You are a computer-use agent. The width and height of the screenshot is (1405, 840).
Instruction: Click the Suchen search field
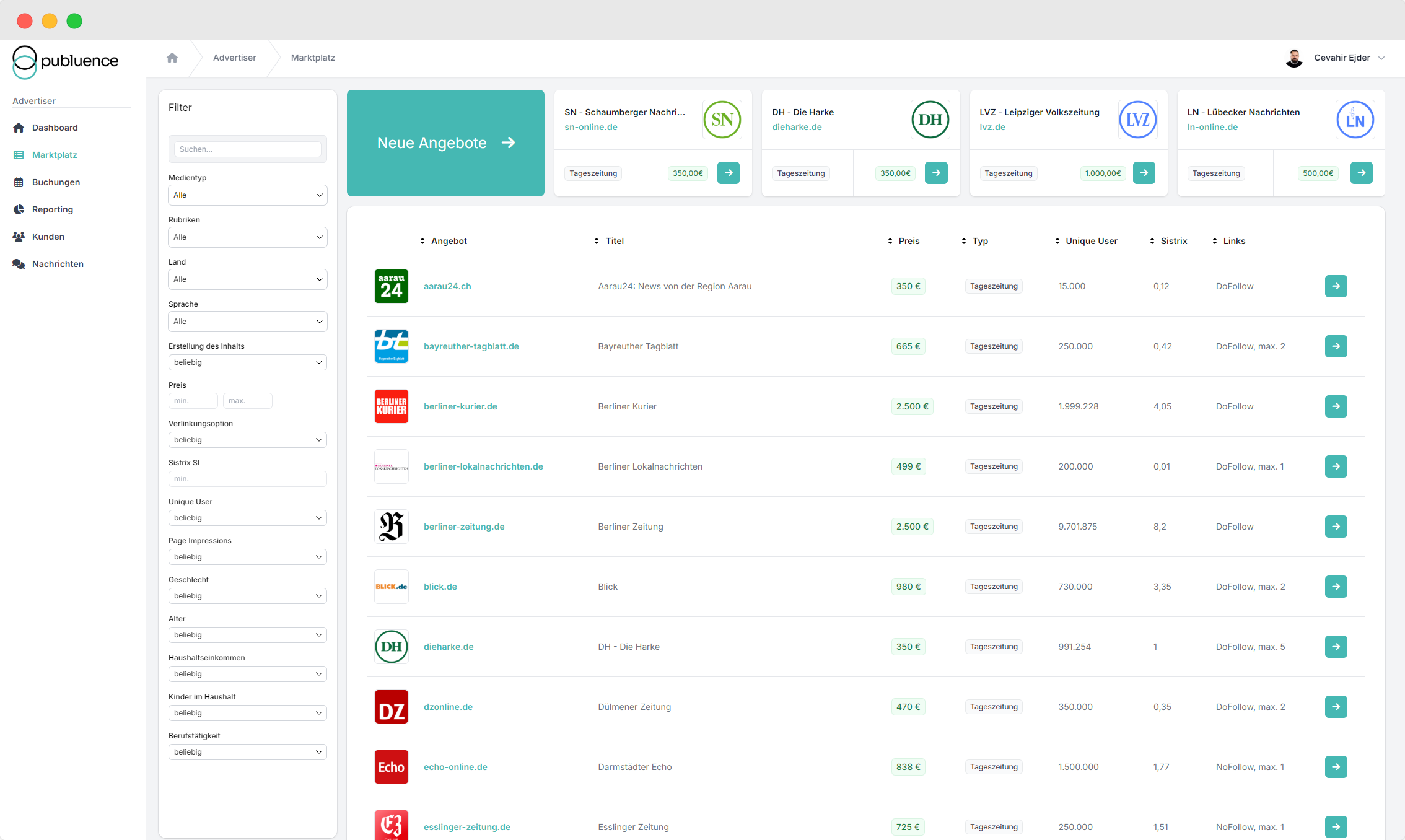click(248, 149)
